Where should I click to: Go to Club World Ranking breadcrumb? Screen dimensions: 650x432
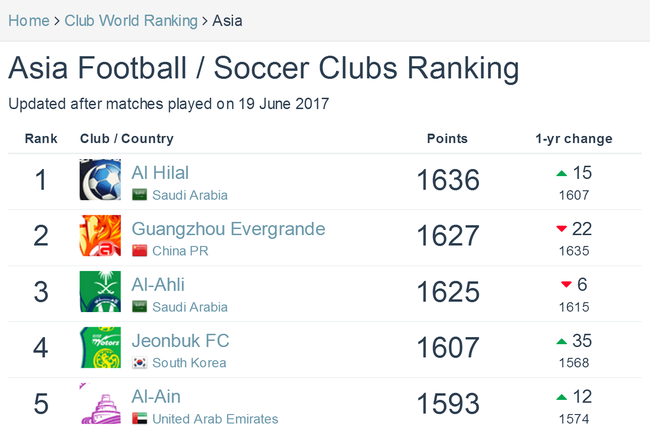click(131, 21)
